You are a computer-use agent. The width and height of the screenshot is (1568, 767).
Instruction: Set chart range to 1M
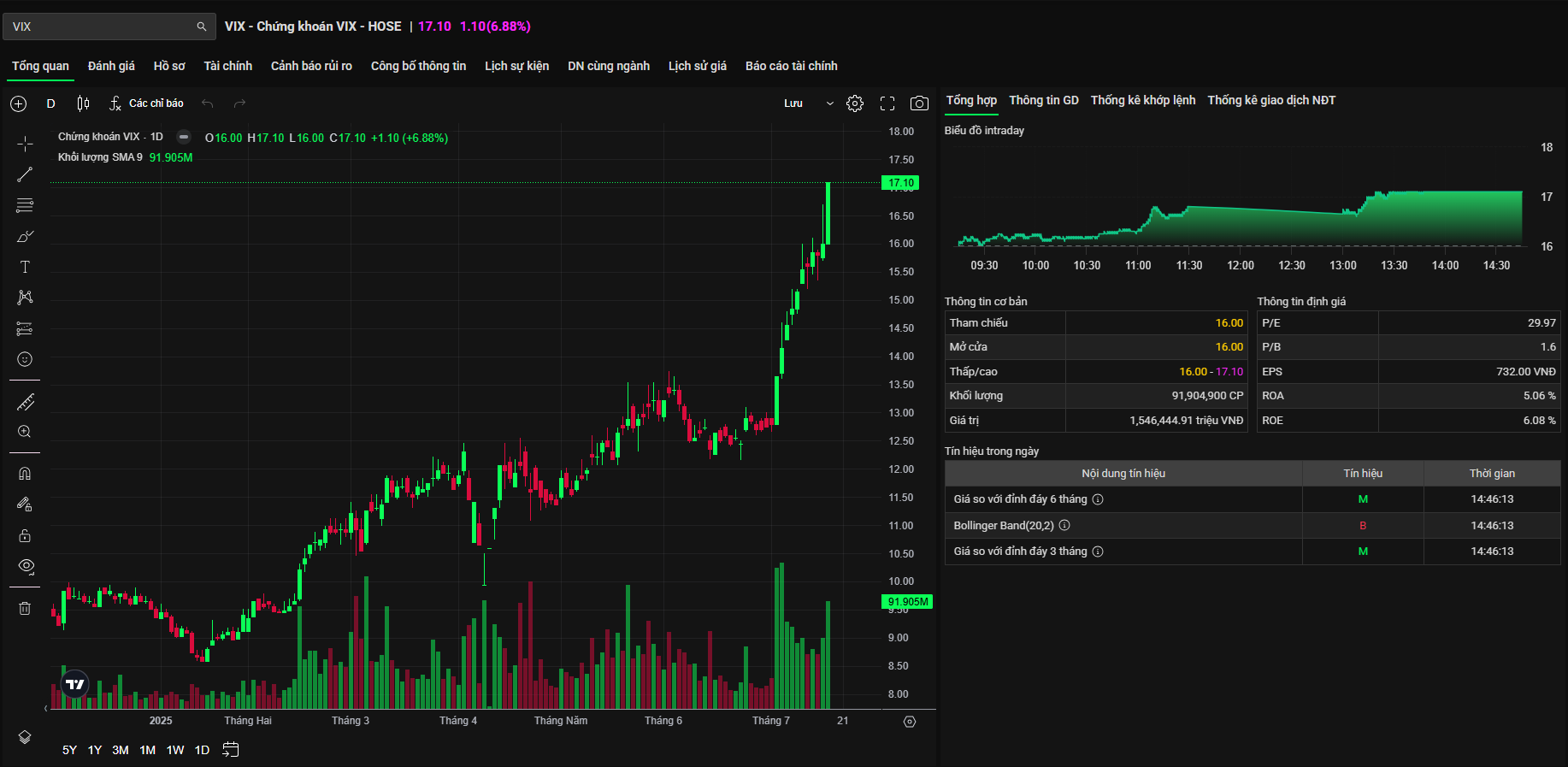(148, 750)
